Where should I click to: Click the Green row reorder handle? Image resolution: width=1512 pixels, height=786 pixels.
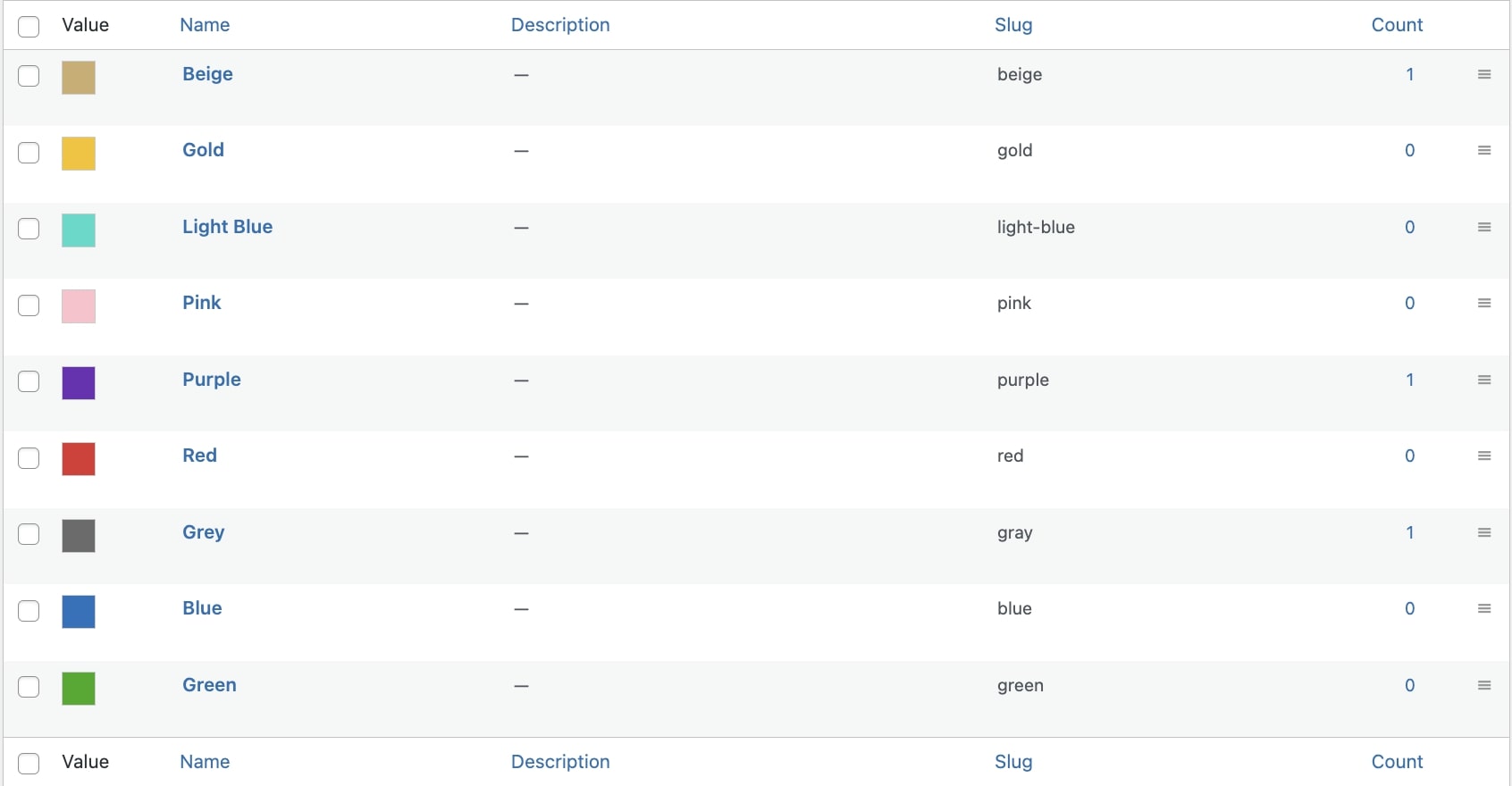[1484, 685]
